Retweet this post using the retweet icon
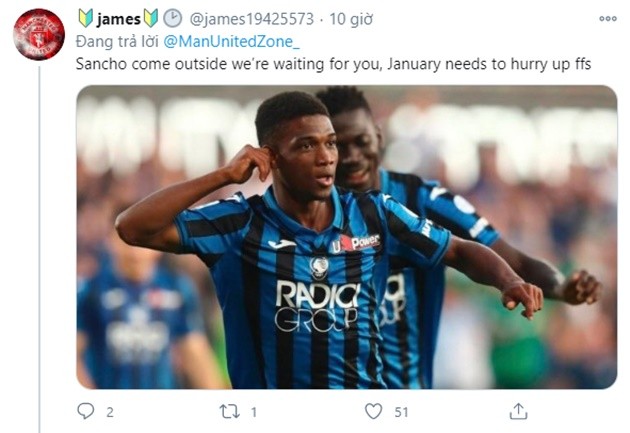The image size is (630, 433). click(229, 411)
